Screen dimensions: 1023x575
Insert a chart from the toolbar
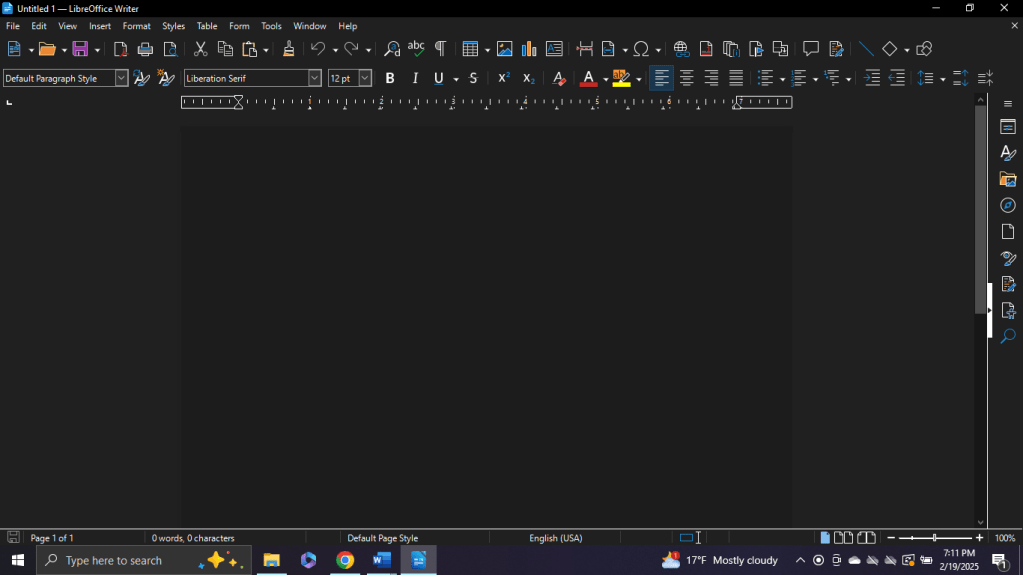pyautogui.click(x=529, y=49)
